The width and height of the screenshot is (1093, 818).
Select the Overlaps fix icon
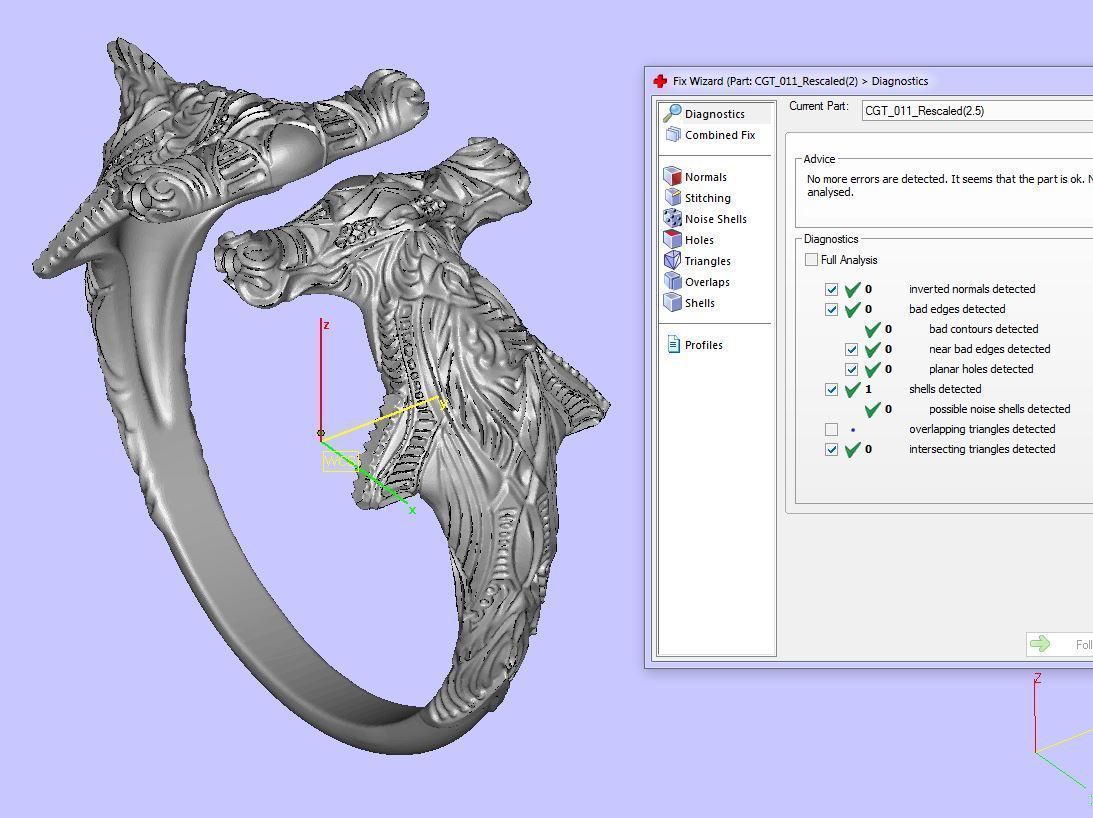[x=672, y=281]
